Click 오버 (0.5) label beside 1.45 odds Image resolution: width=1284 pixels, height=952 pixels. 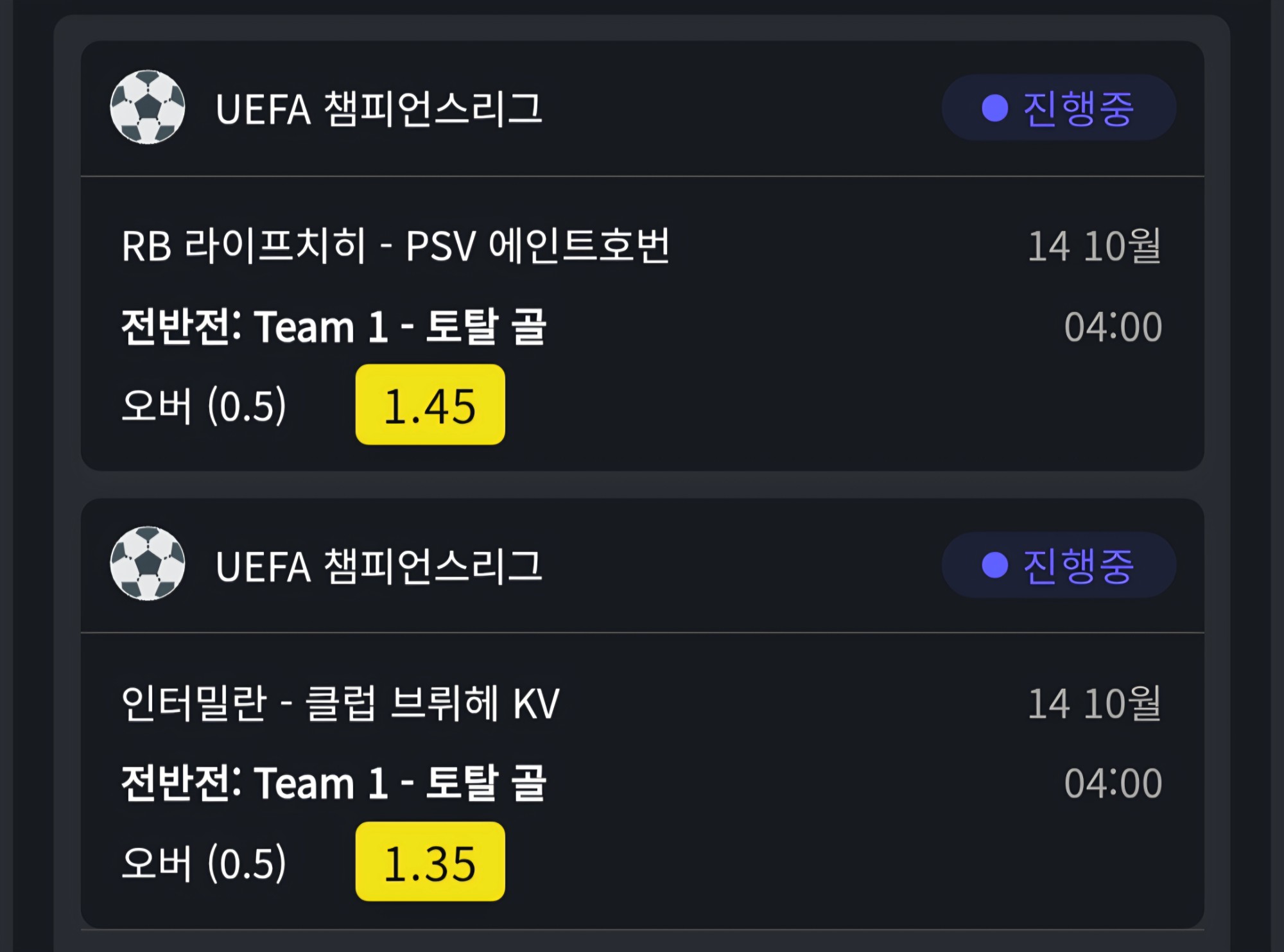204,406
